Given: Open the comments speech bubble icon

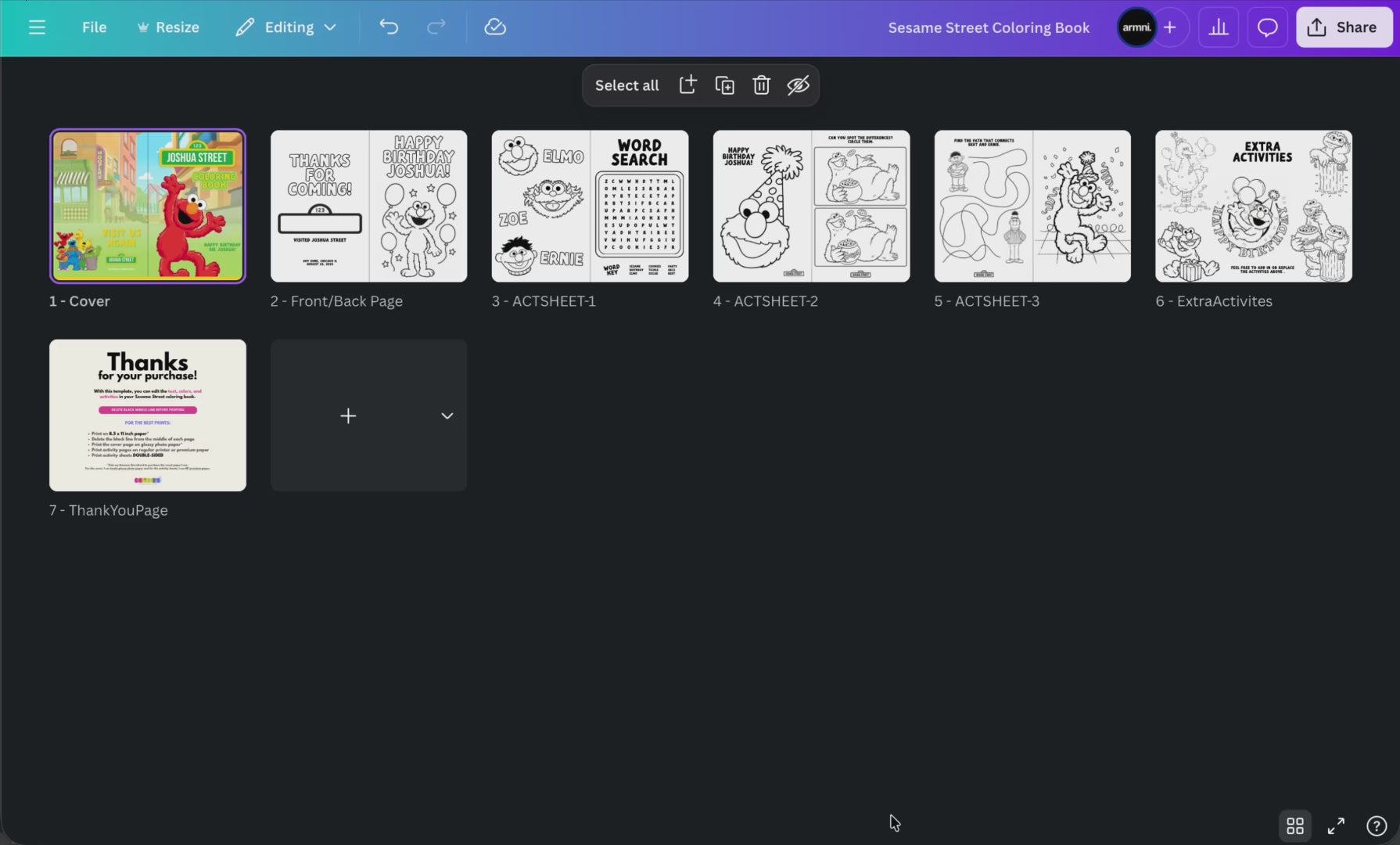Looking at the screenshot, I should [1267, 27].
